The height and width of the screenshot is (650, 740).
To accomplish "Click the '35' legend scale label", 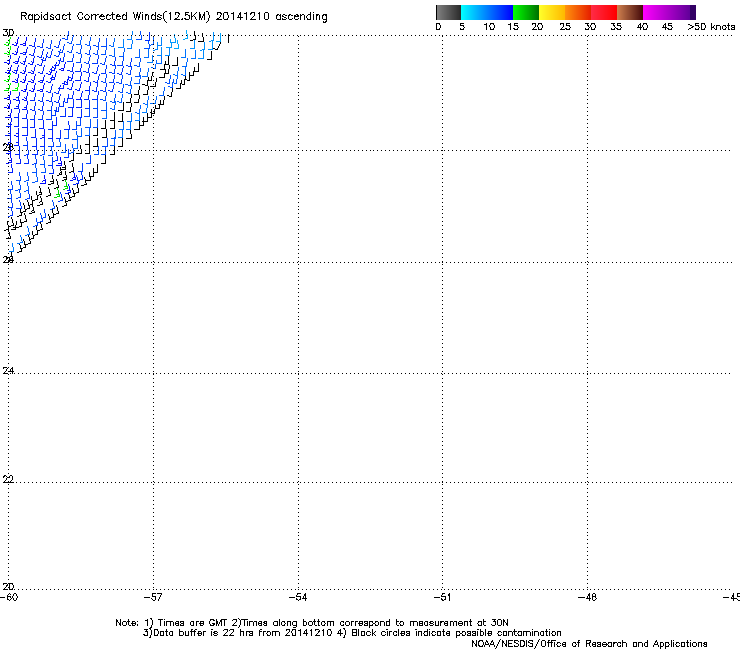I will (616, 27).
